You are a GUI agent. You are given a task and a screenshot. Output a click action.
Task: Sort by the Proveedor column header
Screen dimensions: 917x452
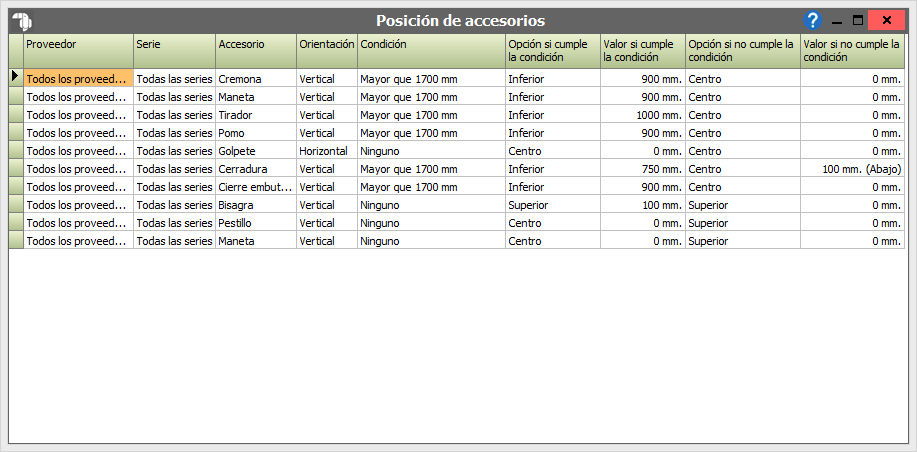pyautogui.click(x=78, y=51)
